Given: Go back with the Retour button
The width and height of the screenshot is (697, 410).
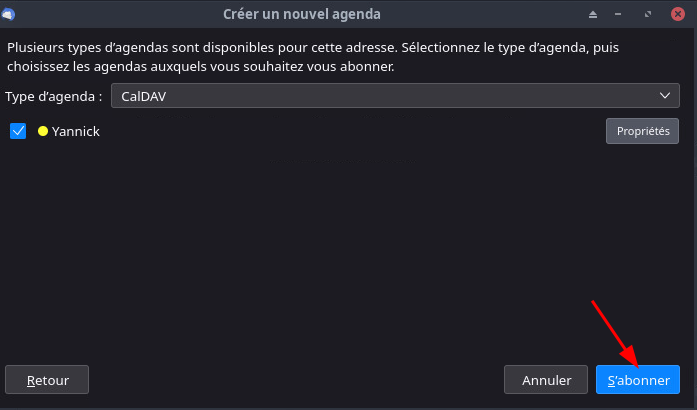Looking at the screenshot, I should 47,380.
